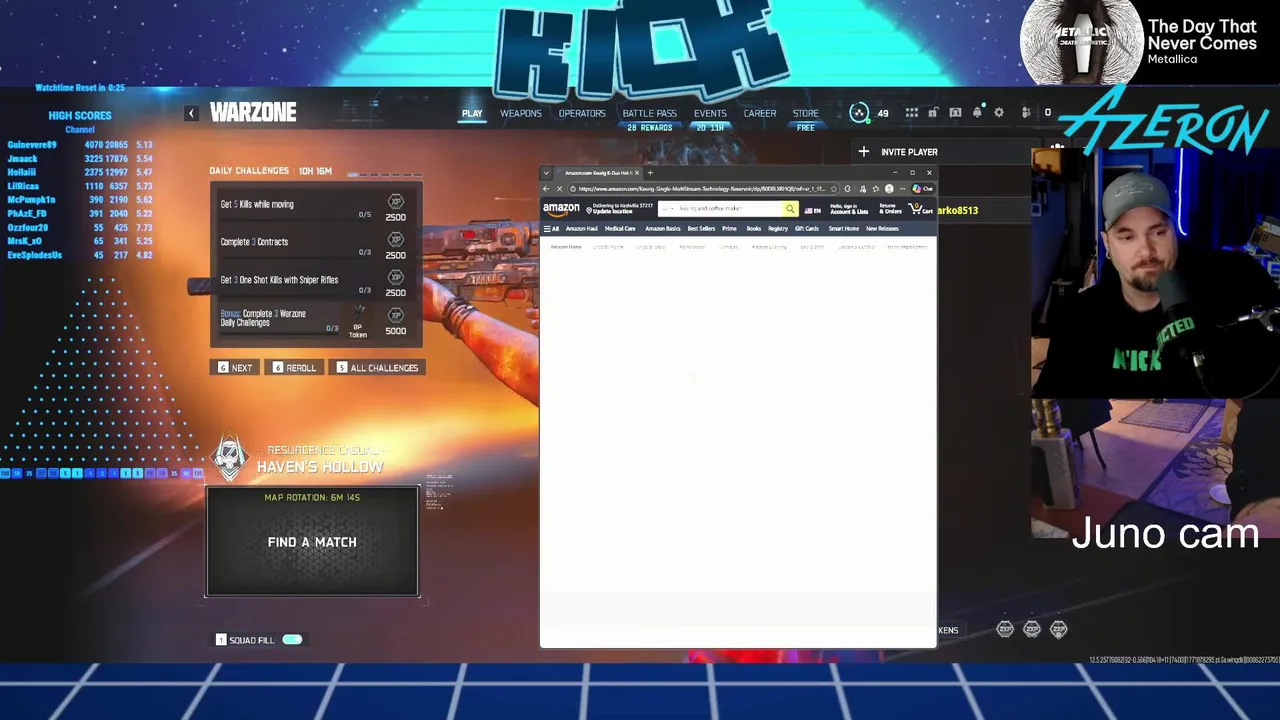1280x720 pixels.
Task: Select the Play tab in Warzone
Action: tap(472, 113)
